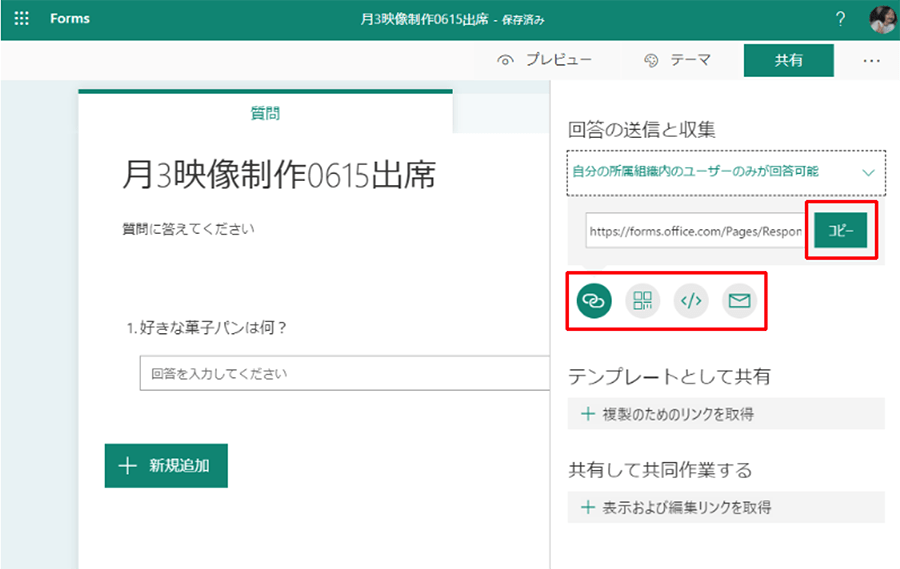The height and width of the screenshot is (569, 900).
Task: Click 複製のためのリンクを取得 option
Action: (726, 413)
